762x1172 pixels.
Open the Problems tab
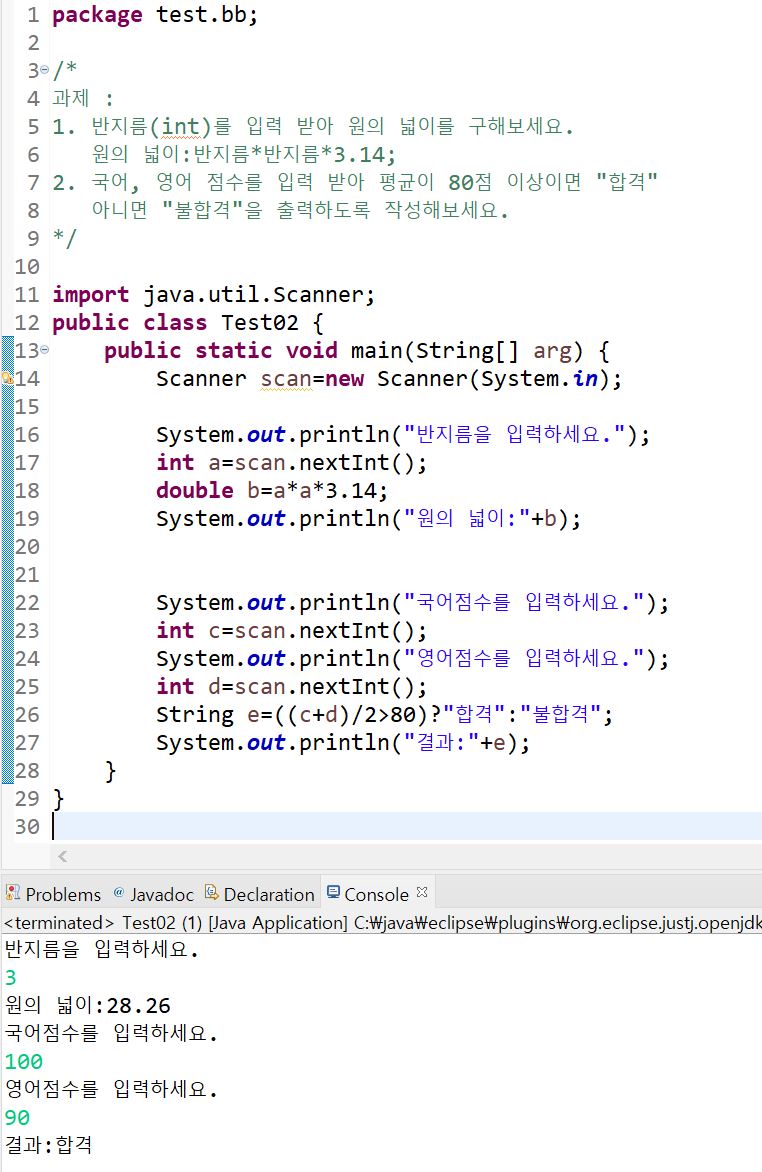coord(53,894)
